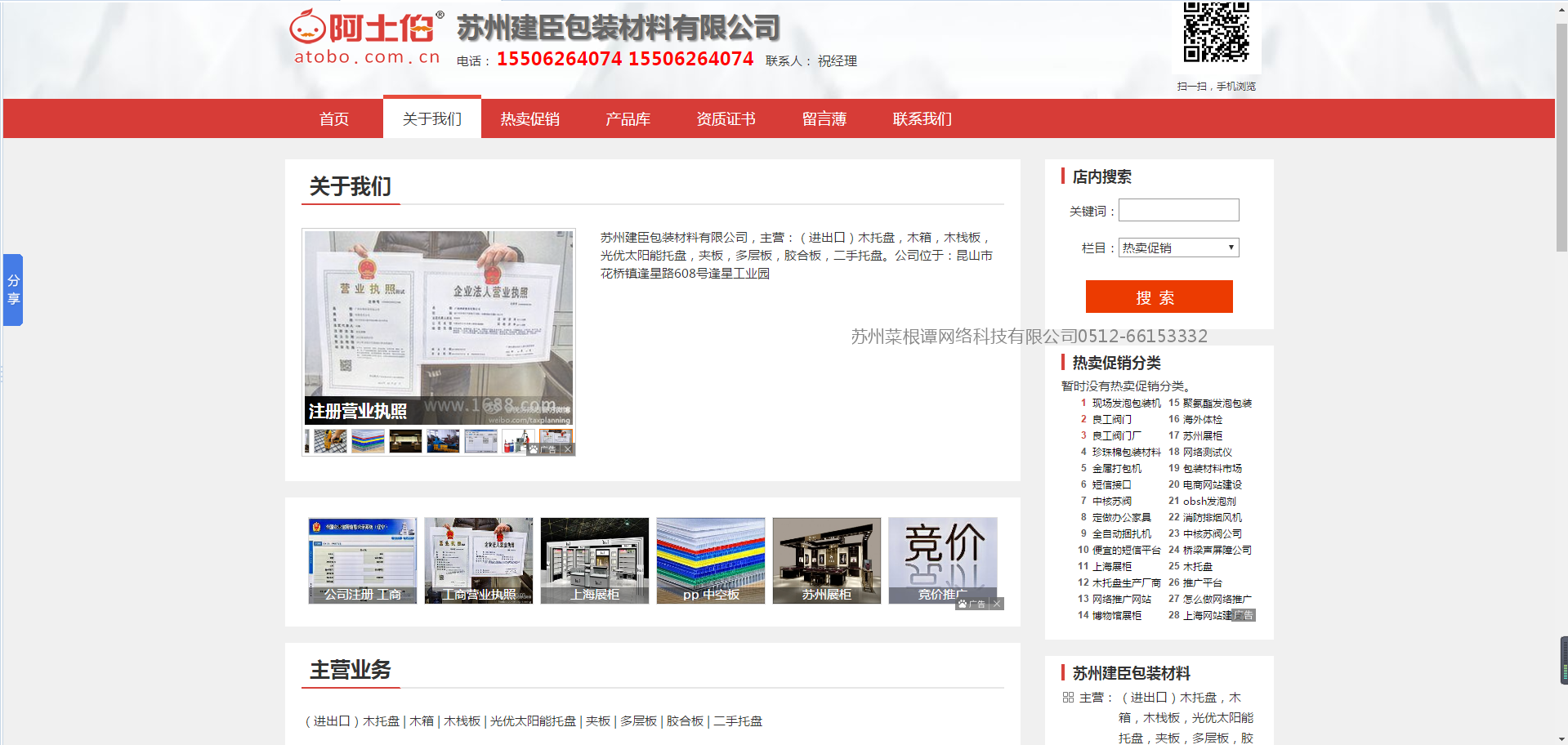Viewport: 1568px width, 745px height.
Task: Click the 良工阀门厂 link
Action: pyautogui.click(x=1117, y=435)
